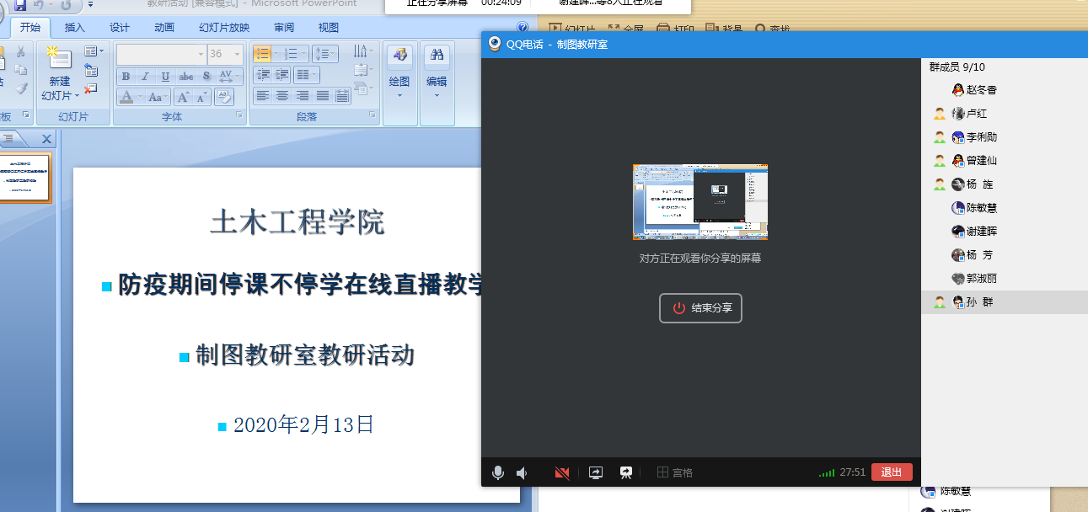Click the Distributed alignment icon
This screenshot has width=1089, height=512.
click(342, 96)
